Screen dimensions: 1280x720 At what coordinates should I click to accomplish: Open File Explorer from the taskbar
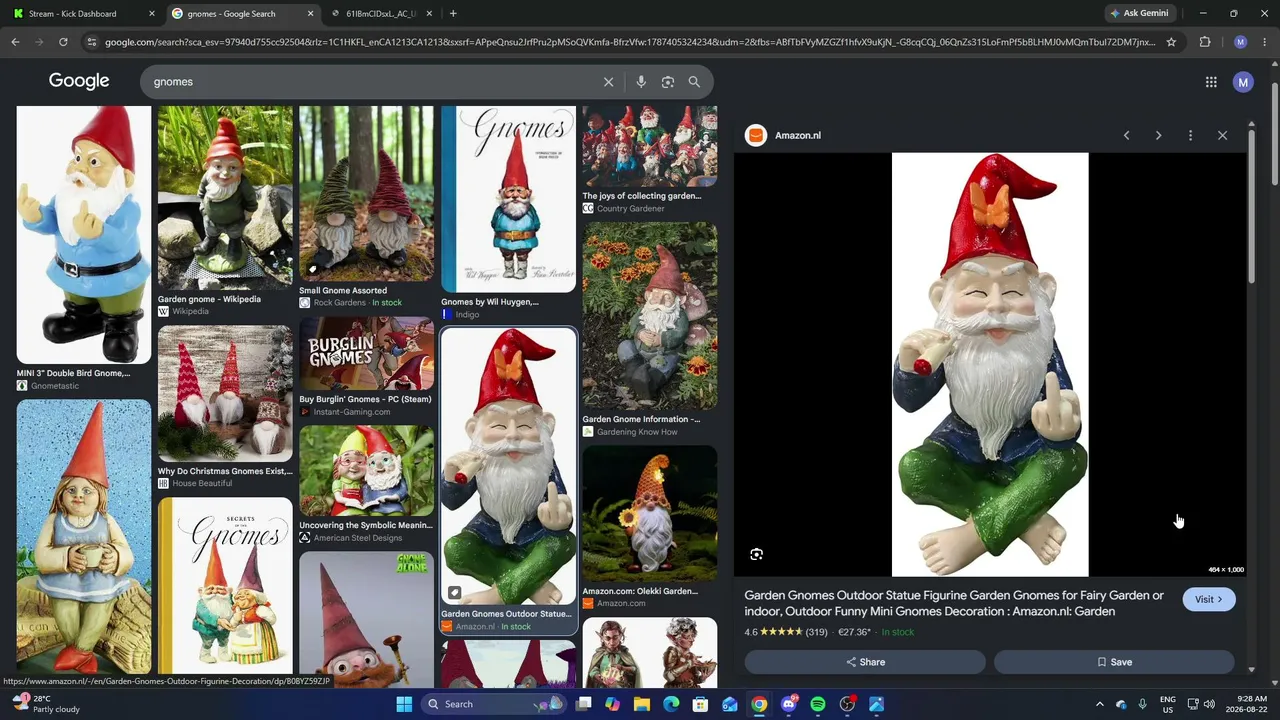click(x=642, y=704)
